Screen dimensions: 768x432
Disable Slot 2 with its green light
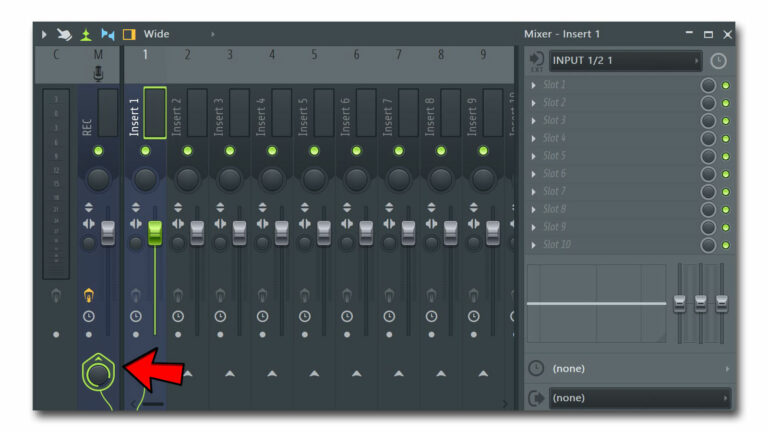pyautogui.click(x=726, y=103)
